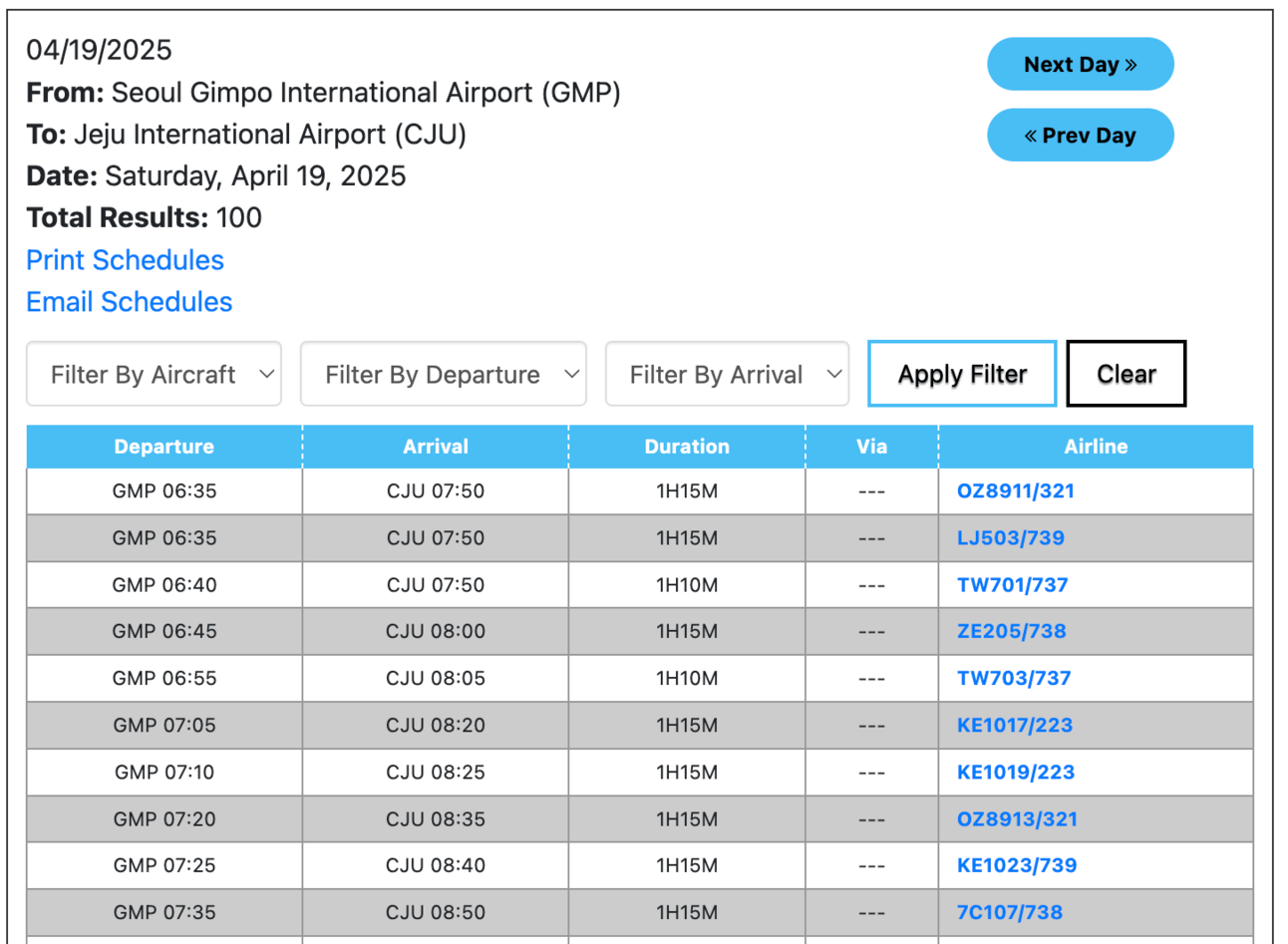
Task: Open the Email Schedules link
Action: pos(129,302)
